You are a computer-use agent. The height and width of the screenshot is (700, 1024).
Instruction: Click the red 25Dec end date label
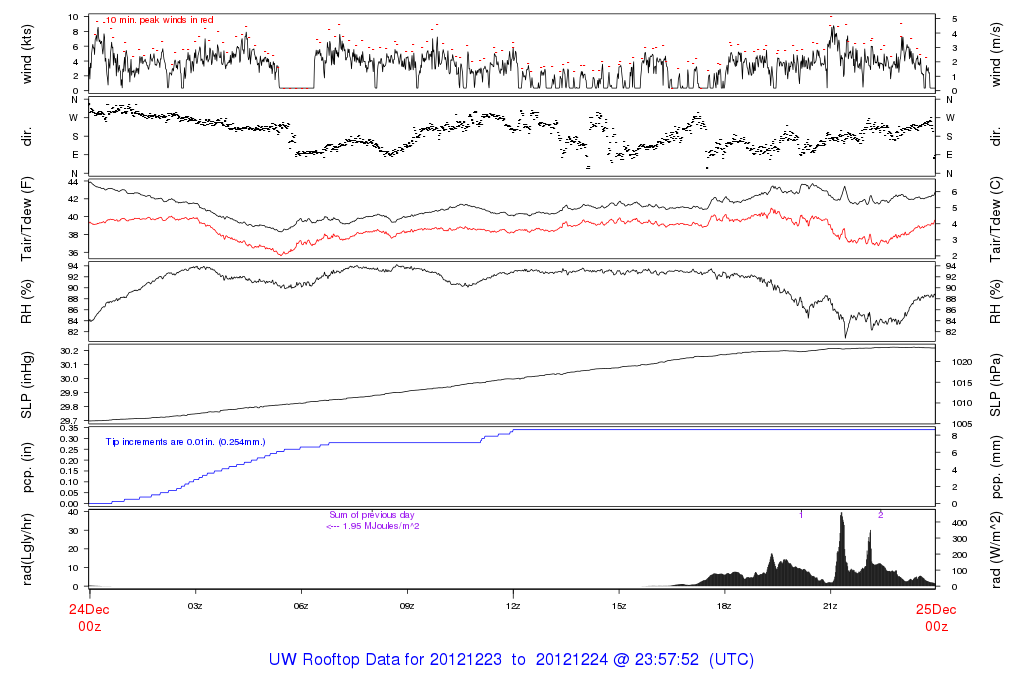935,607
